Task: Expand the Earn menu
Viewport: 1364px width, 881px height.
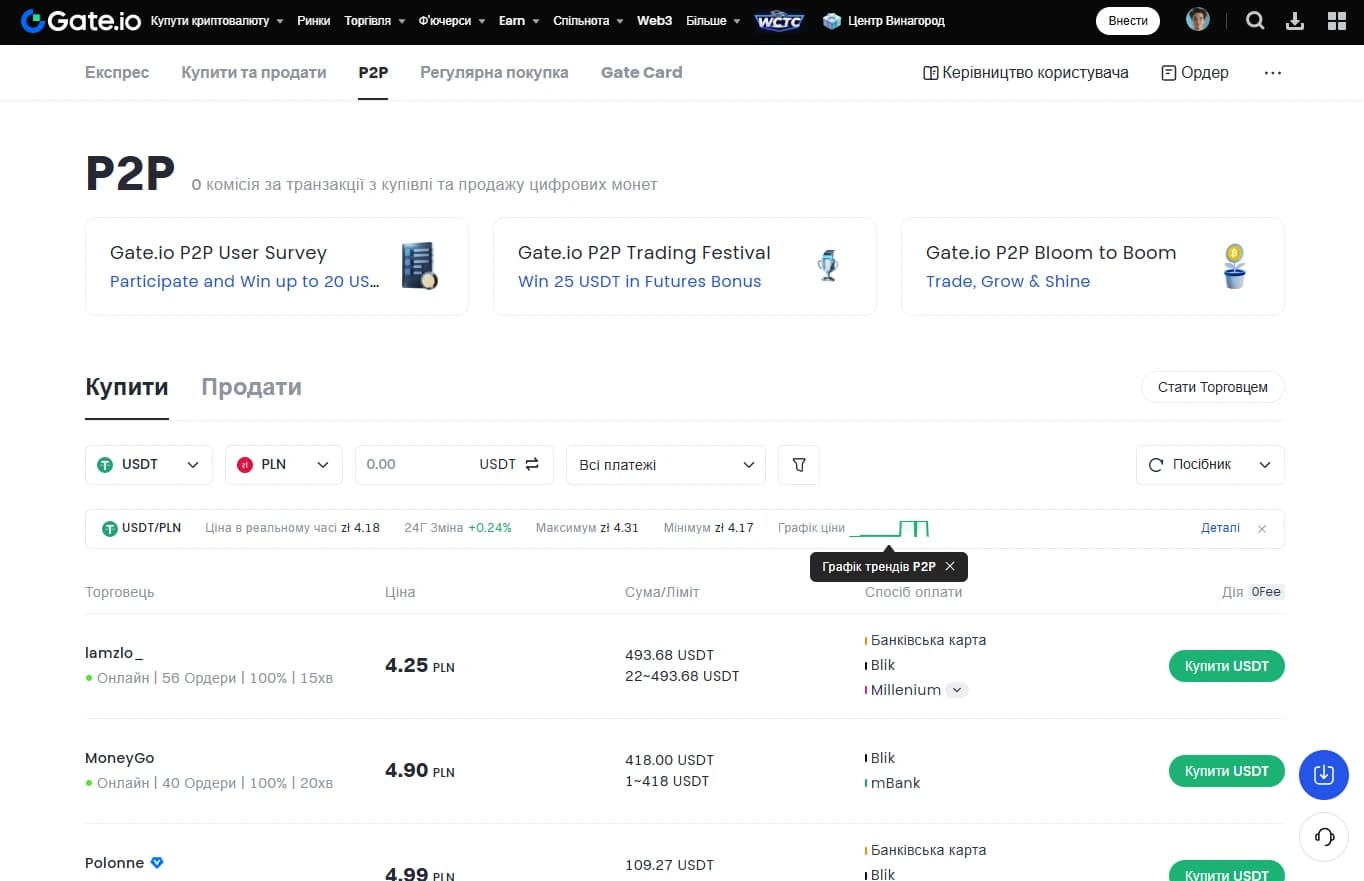Action: pos(519,21)
